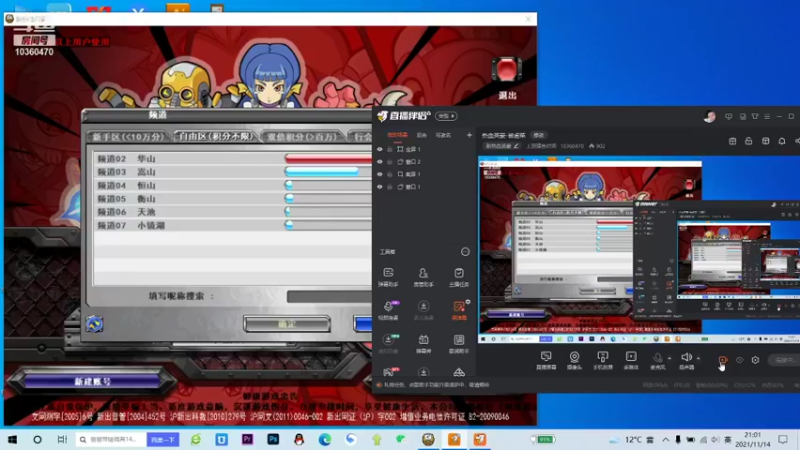Viewport: 800px width, 450px height.
Task: Hide the 窗口 2 source
Action: click(380, 162)
